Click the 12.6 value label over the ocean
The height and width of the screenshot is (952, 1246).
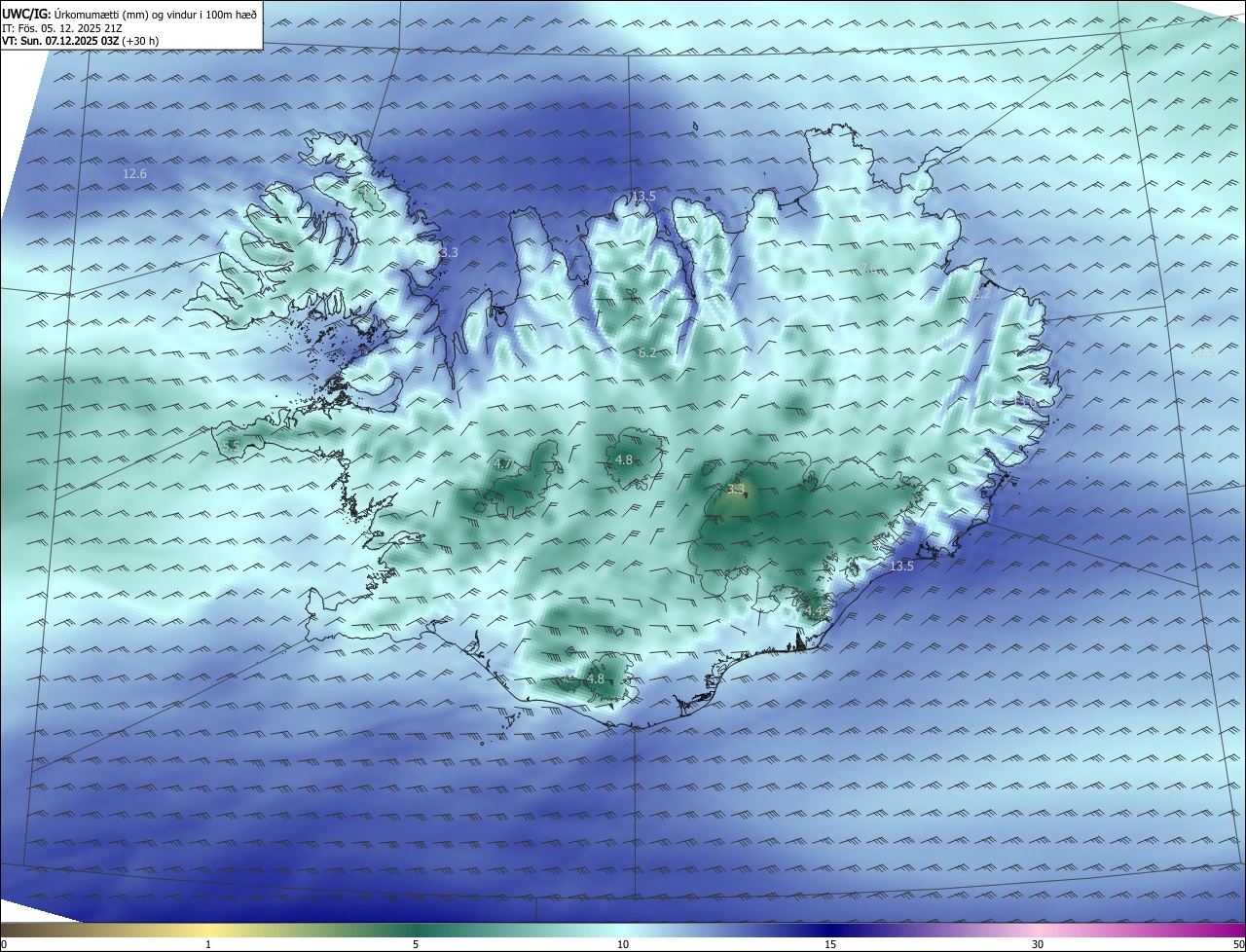pos(134,174)
